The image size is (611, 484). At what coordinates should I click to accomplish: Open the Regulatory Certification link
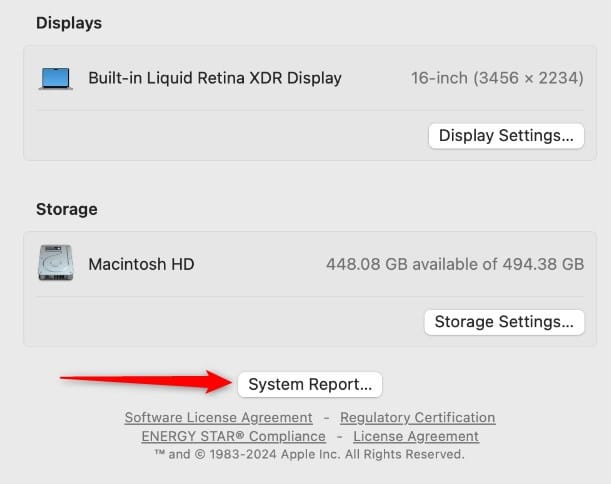pyautogui.click(x=417, y=418)
